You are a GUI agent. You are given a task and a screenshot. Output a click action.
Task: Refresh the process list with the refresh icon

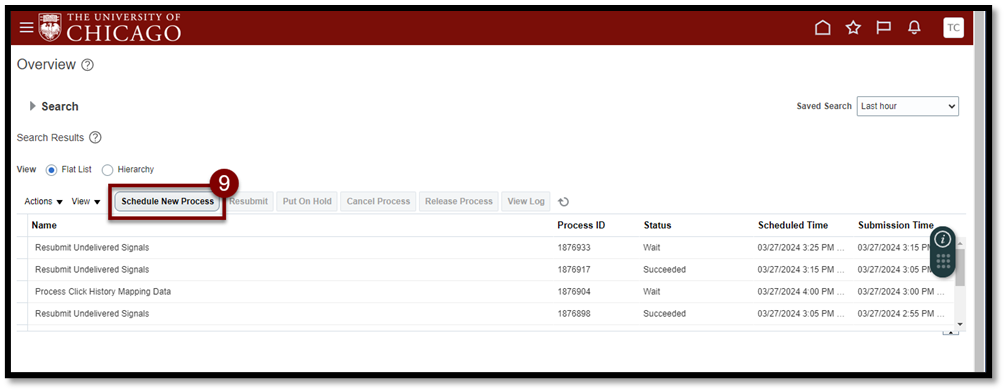563,201
